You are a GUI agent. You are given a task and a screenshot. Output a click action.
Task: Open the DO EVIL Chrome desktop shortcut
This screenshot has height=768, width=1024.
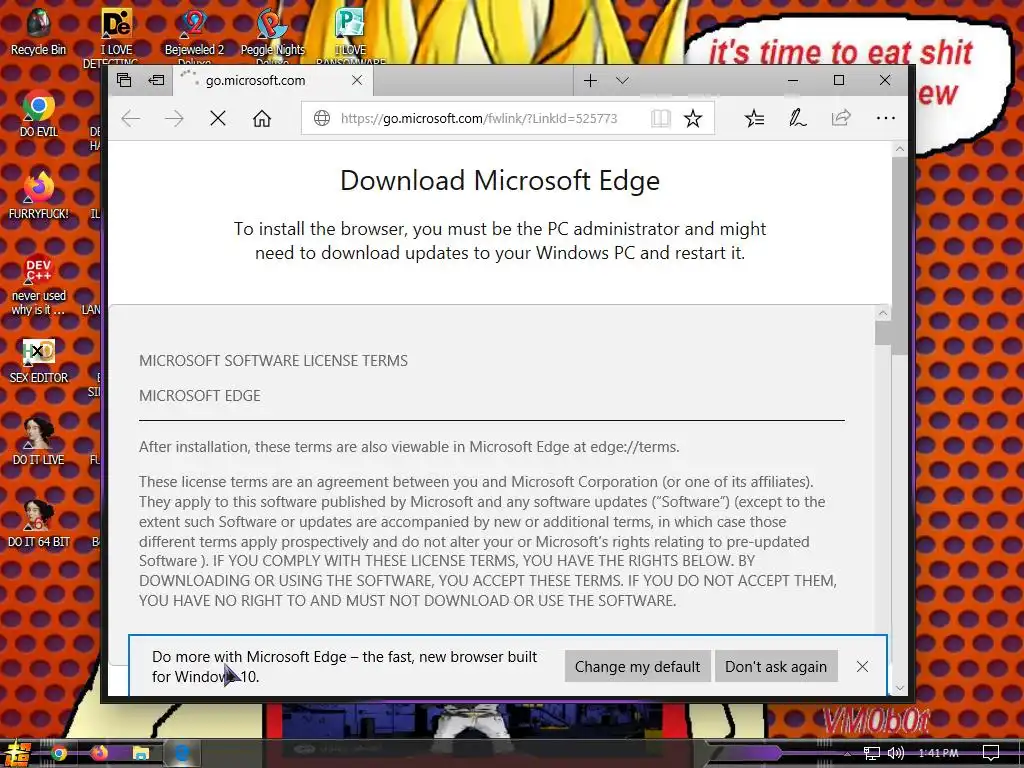[39, 113]
